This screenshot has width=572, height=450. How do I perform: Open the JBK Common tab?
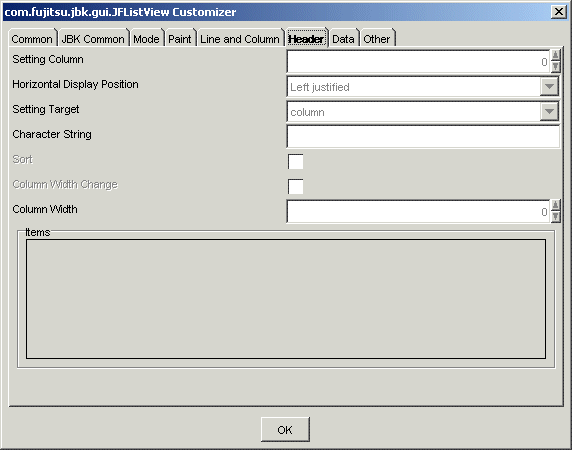click(93, 38)
